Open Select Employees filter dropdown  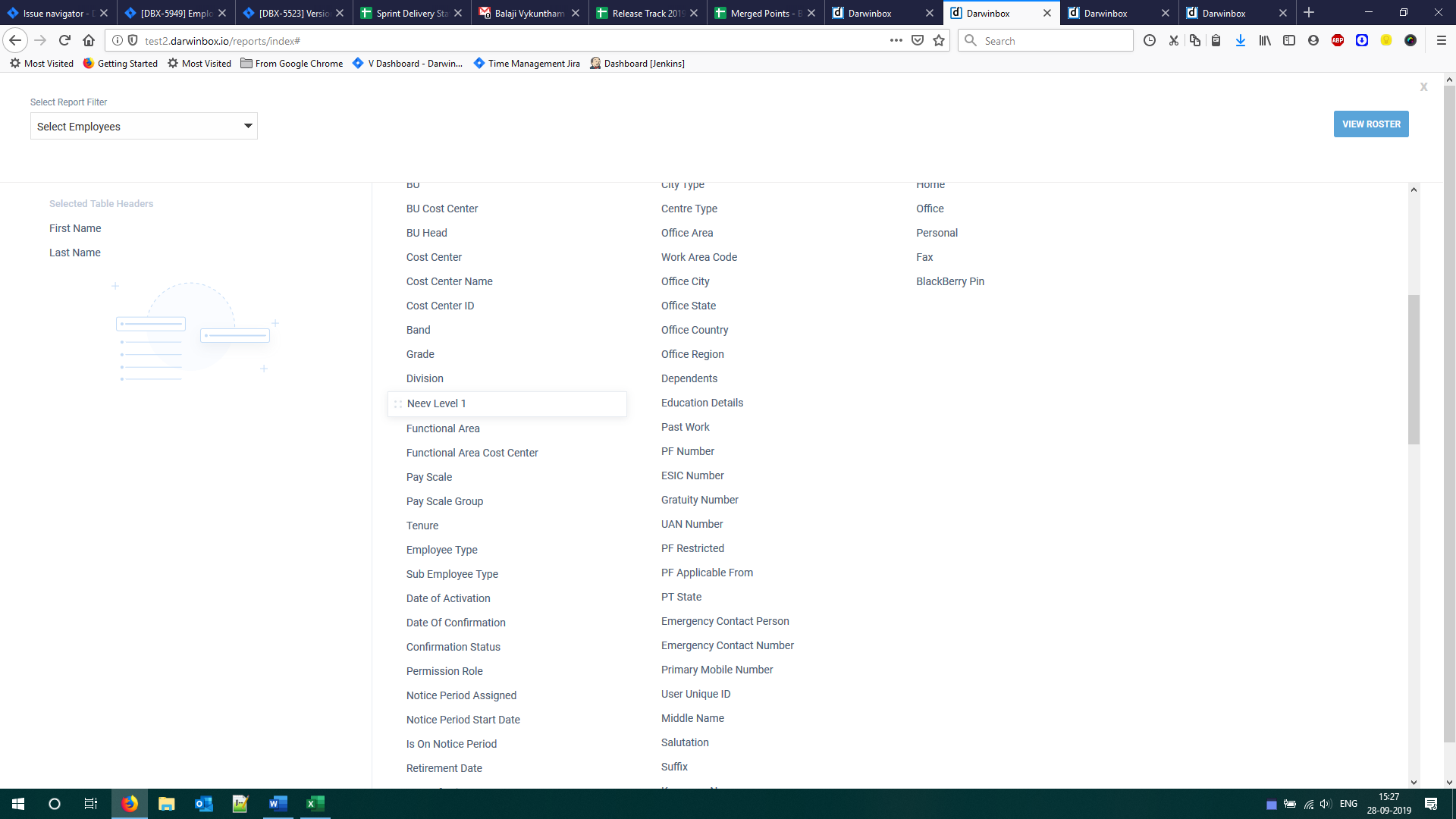pos(144,127)
